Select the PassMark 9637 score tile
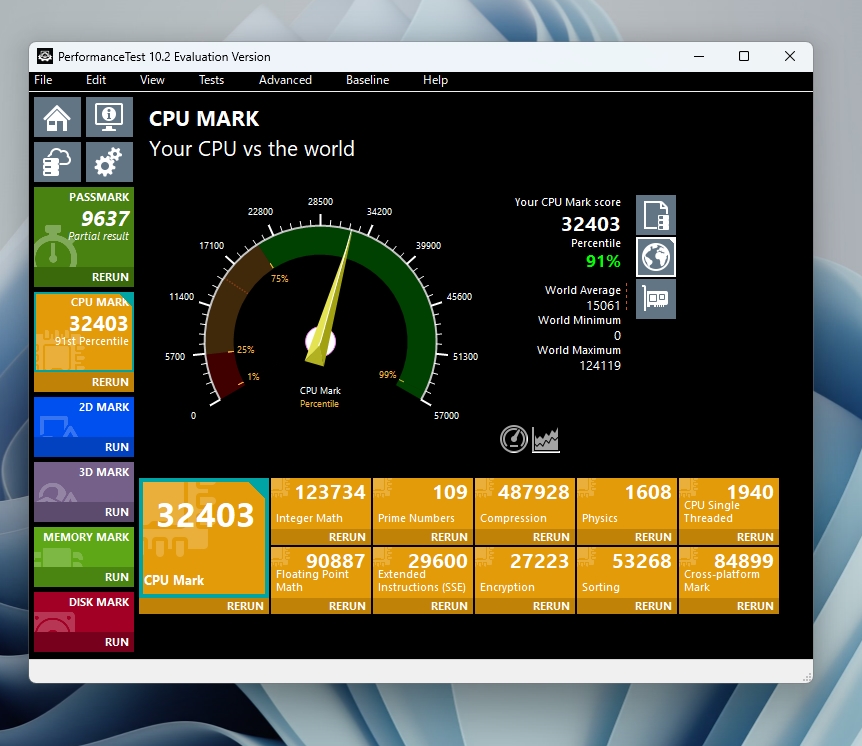 (84, 228)
